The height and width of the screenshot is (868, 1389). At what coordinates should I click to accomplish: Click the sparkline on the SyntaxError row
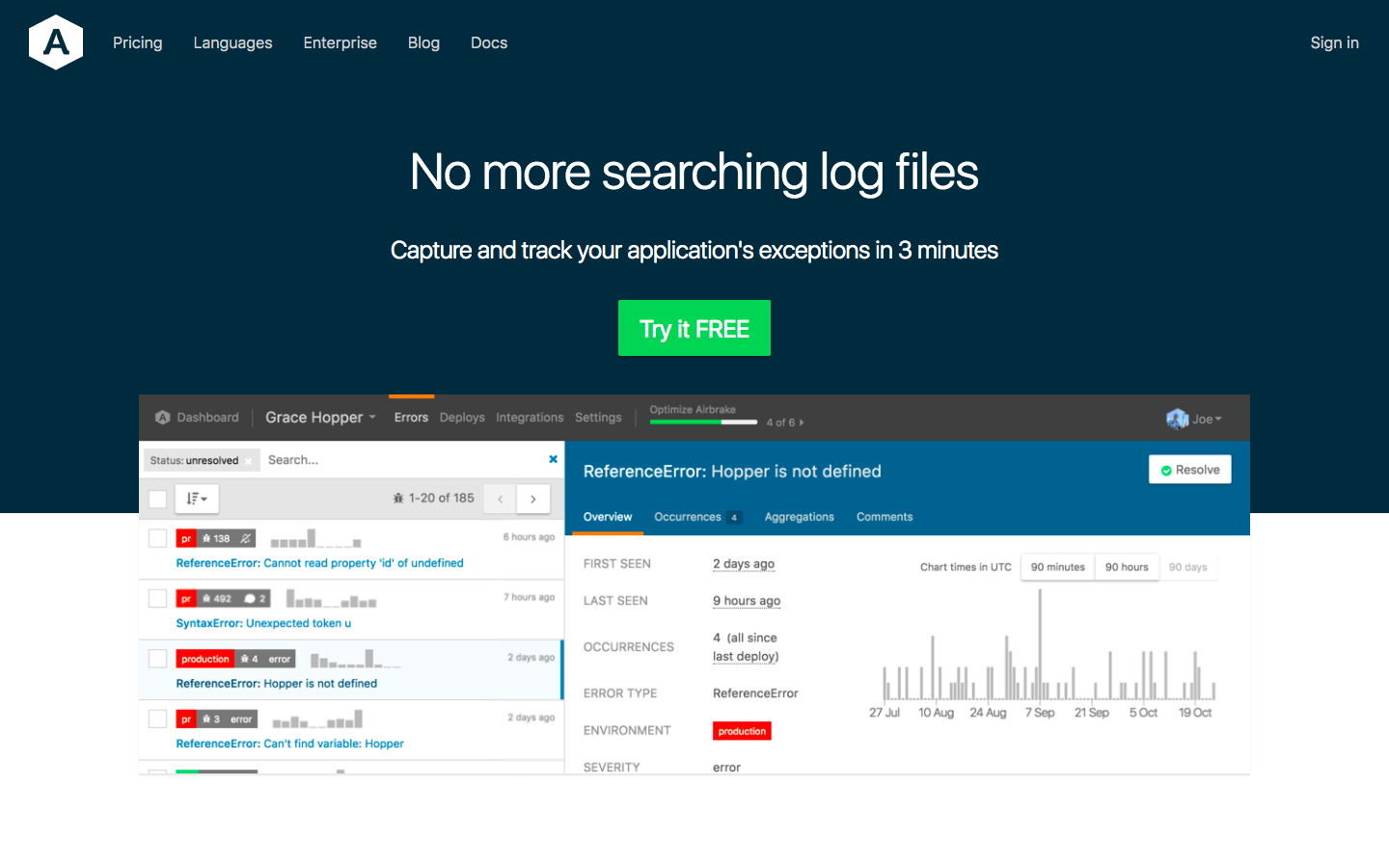[331, 599]
